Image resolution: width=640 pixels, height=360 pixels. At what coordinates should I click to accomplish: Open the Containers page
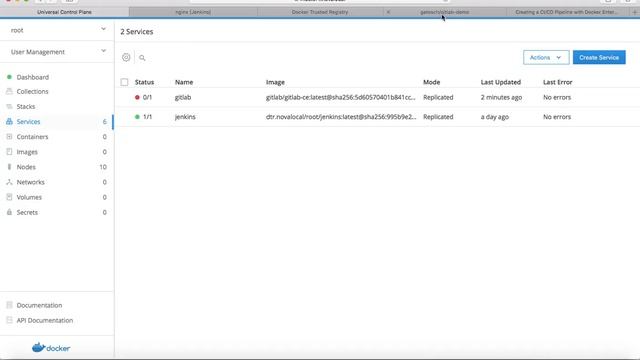click(32, 137)
